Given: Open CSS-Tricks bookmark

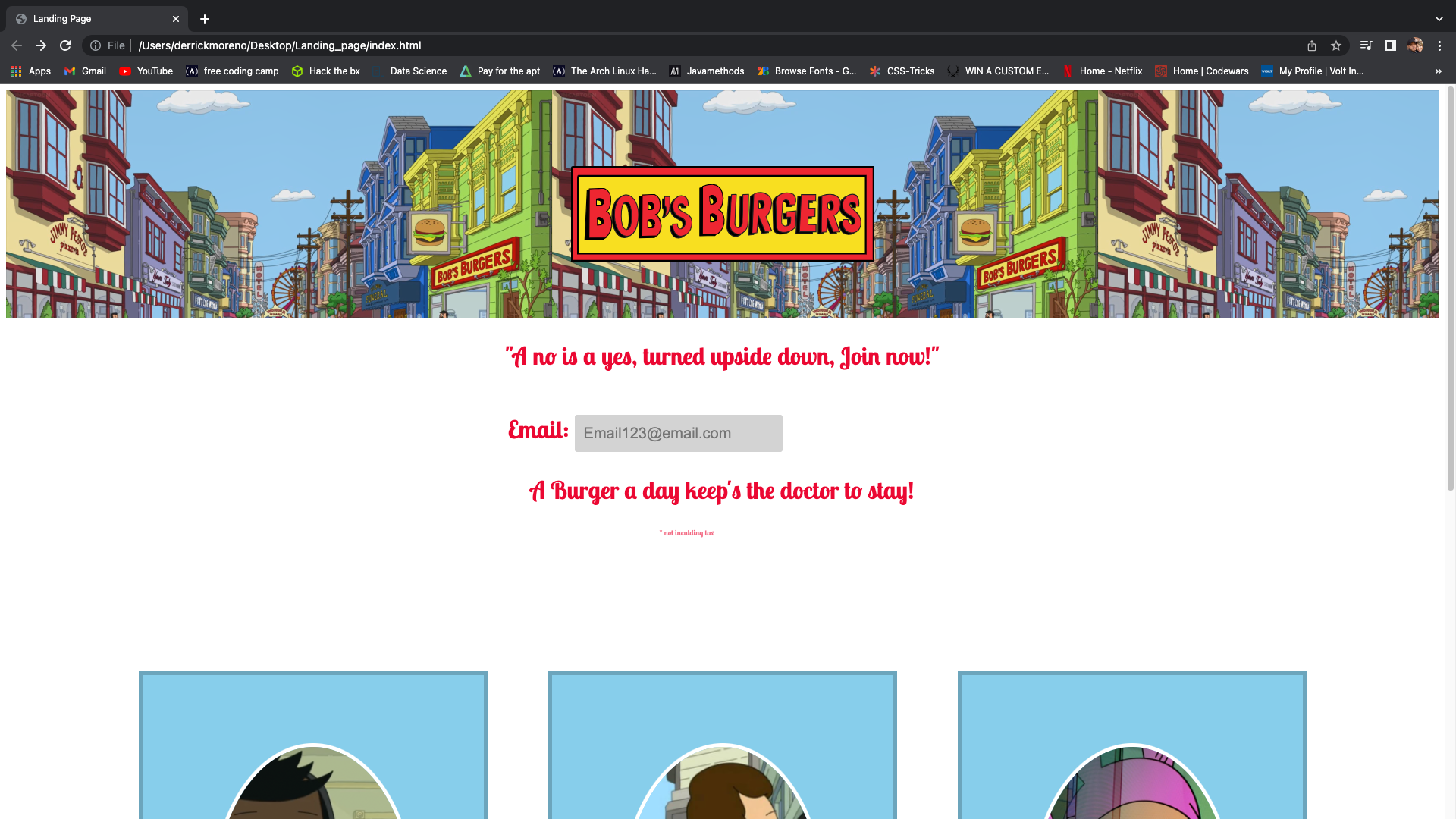Looking at the screenshot, I should 902,71.
